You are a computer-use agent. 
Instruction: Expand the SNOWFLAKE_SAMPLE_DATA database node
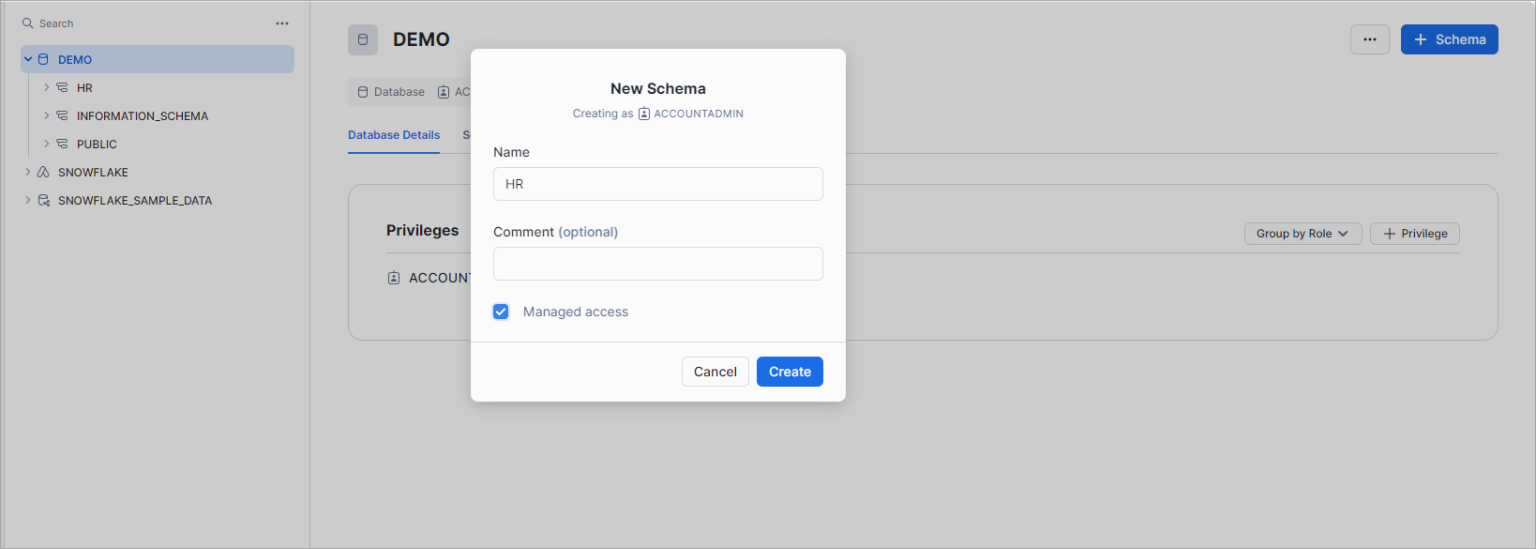coord(28,200)
